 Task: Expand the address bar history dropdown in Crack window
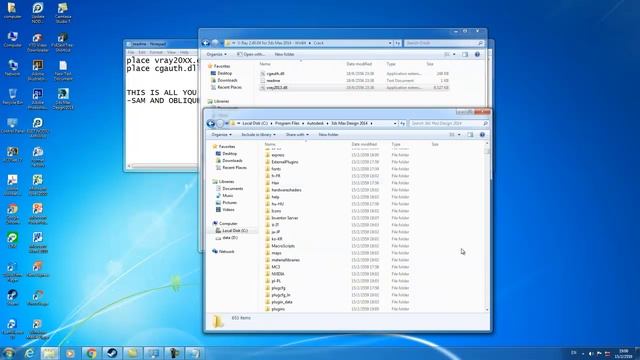coord(390,43)
